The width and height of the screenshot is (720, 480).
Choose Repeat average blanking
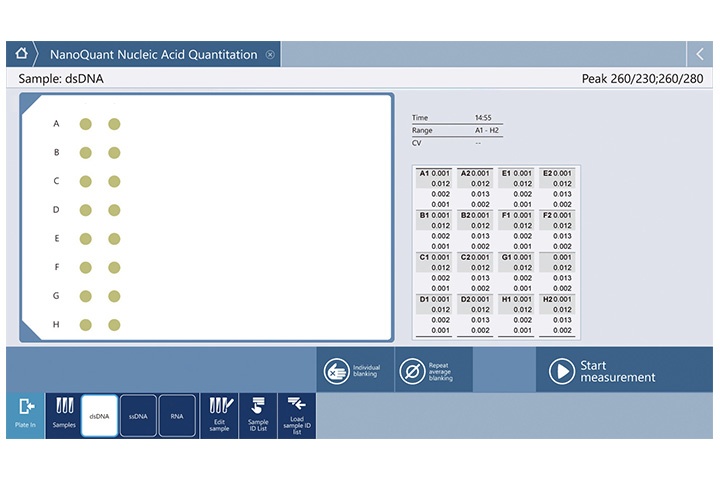coord(433,371)
